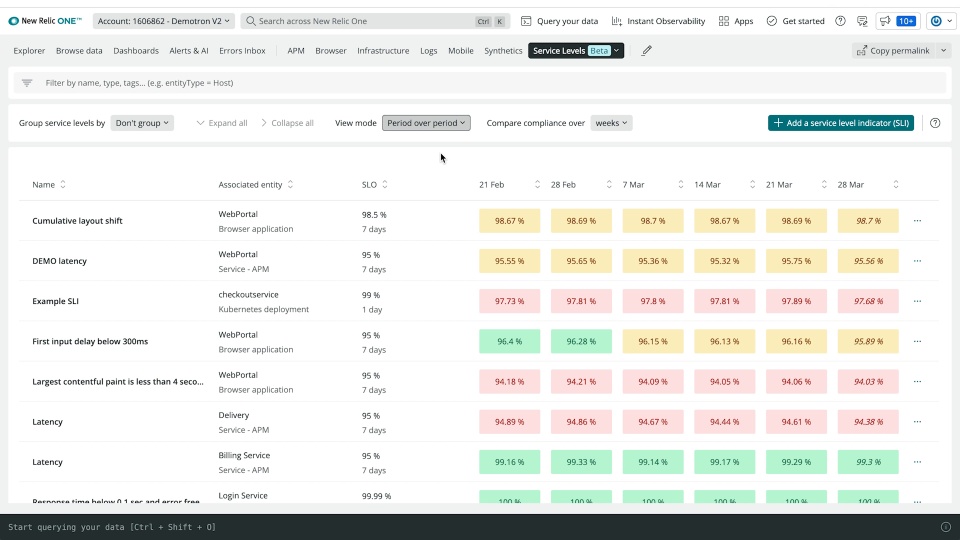Screen dimensions: 960x540
Task: Open View mode Period over period dropdown
Action: (x=426, y=123)
